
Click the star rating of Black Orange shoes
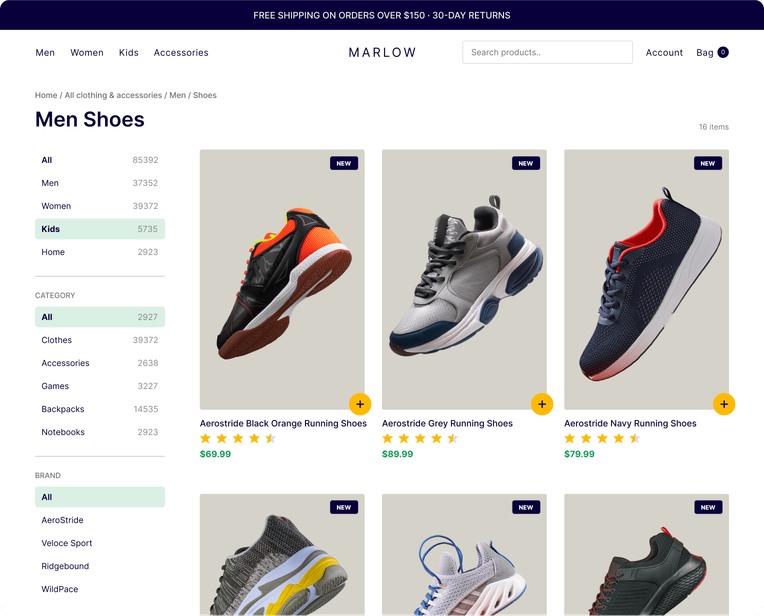pos(238,439)
